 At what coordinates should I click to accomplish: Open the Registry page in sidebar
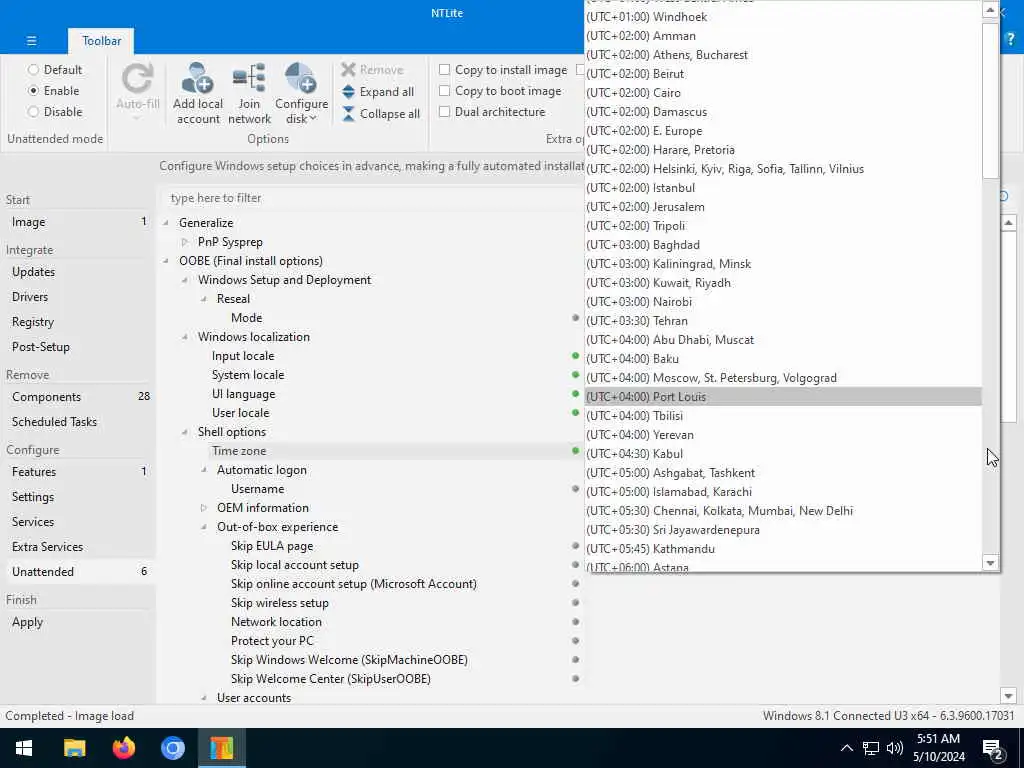[x=78, y=322]
